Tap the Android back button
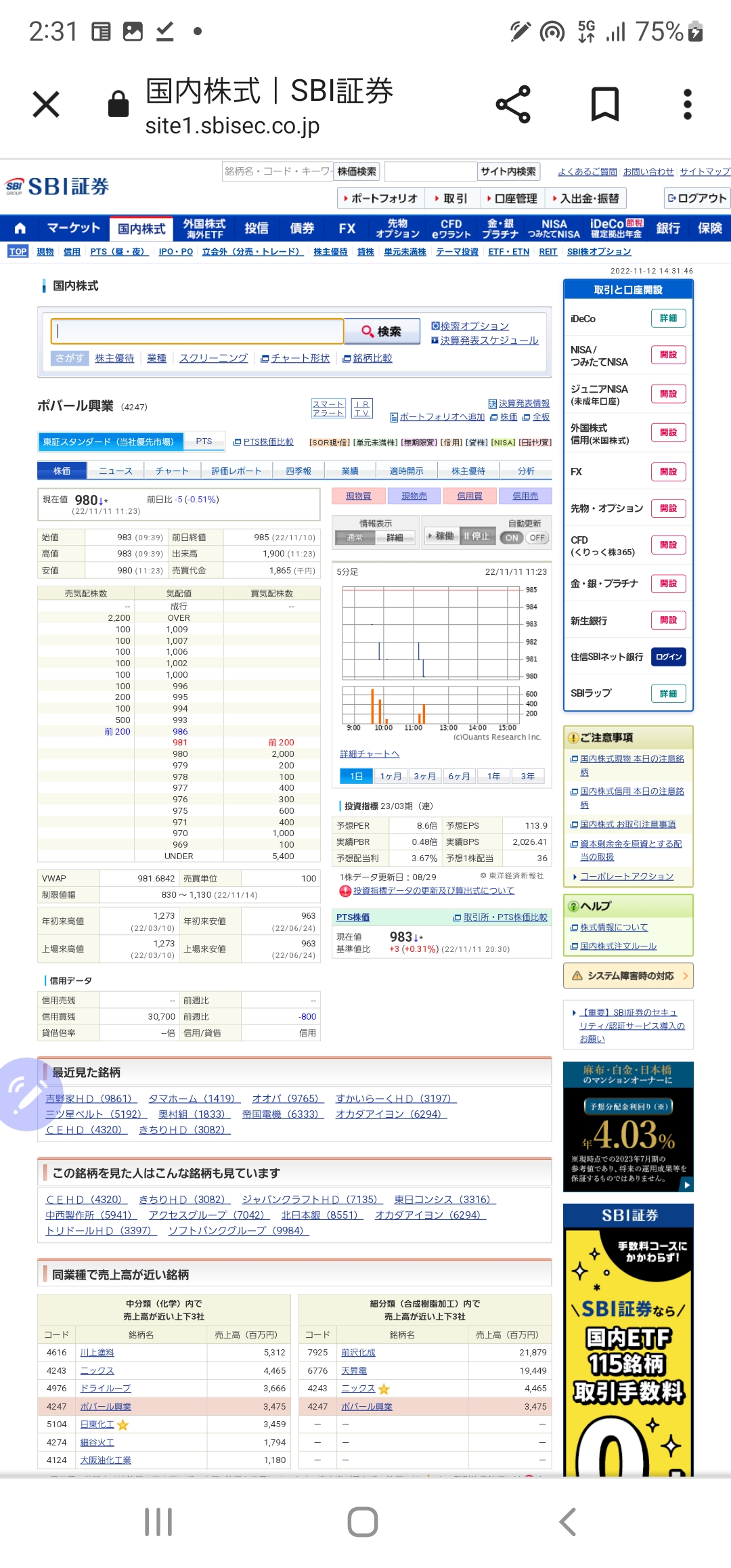Image resolution: width=731 pixels, height=1568 pixels. coord(567,1522)
